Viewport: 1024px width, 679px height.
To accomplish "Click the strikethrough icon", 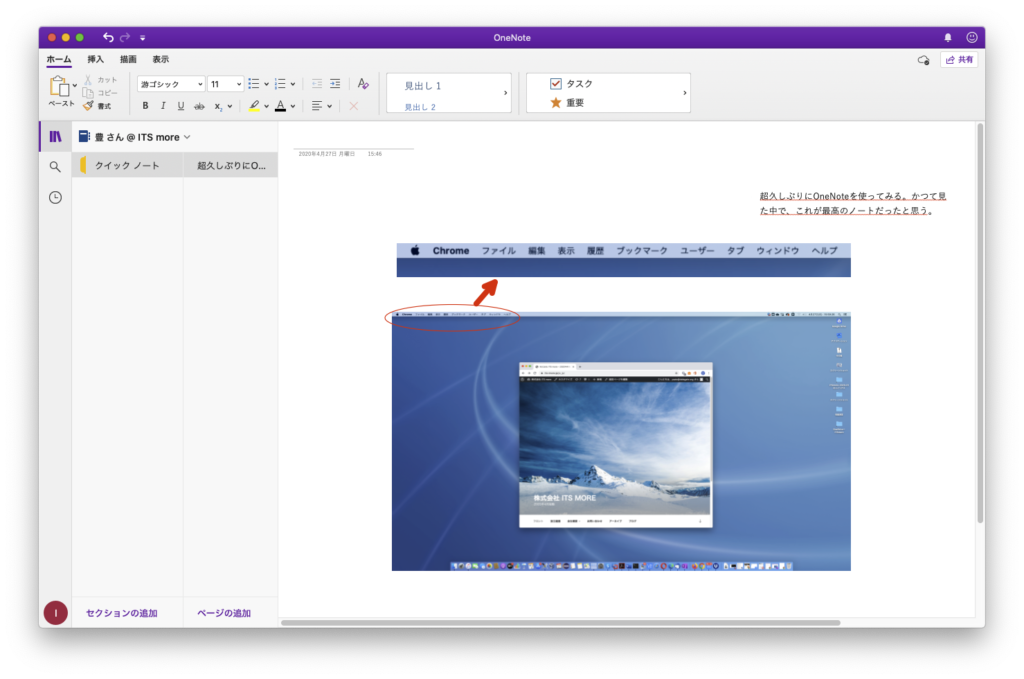I will point(199,106).
